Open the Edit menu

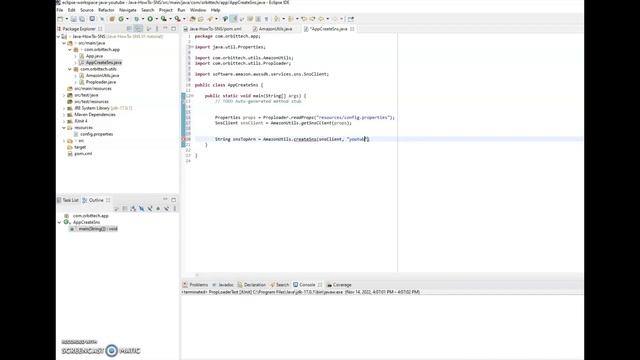tap(72, 10)
